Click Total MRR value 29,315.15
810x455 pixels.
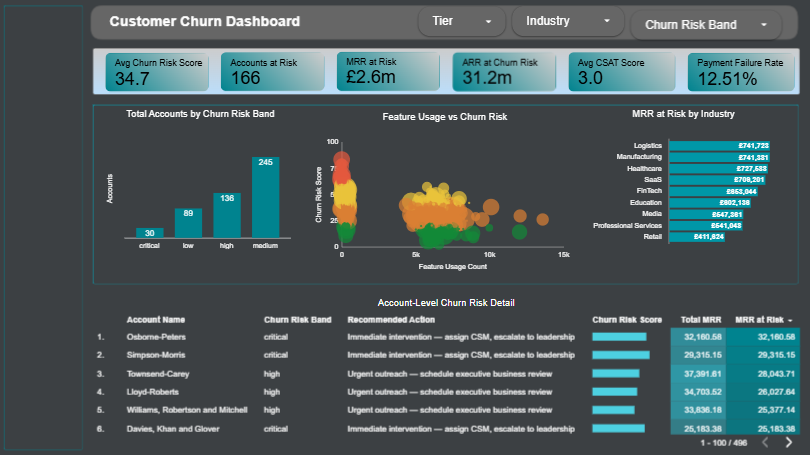[703, 355]
